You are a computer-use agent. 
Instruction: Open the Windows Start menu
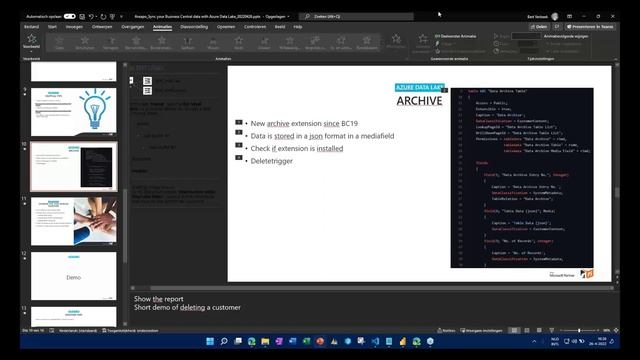tap(210, 341)
